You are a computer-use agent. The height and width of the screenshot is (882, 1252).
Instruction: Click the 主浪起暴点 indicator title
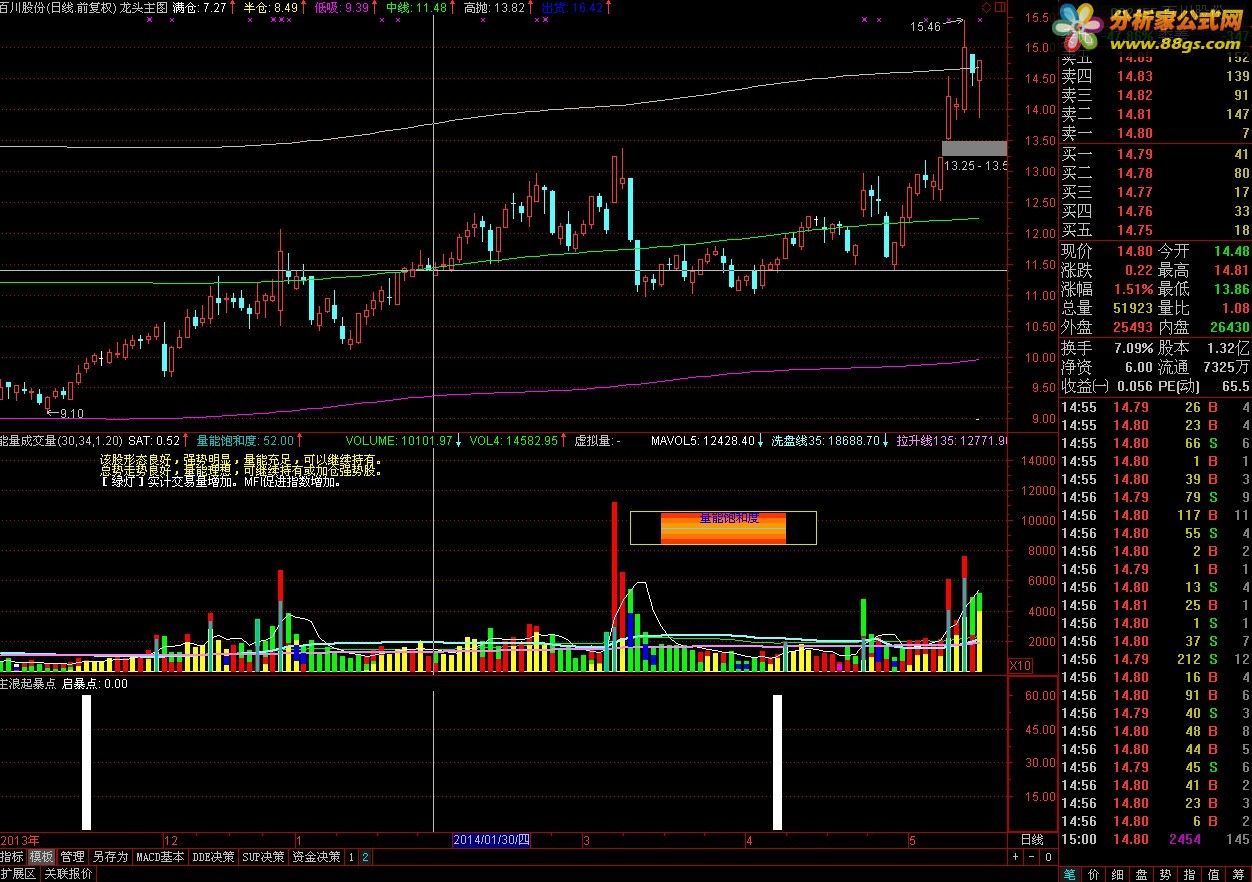[28, 684]
